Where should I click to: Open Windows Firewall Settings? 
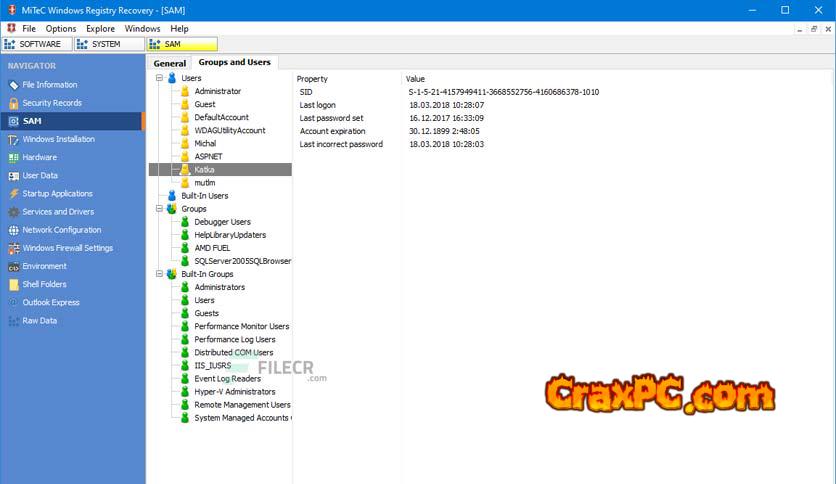(x=67, y=248)
